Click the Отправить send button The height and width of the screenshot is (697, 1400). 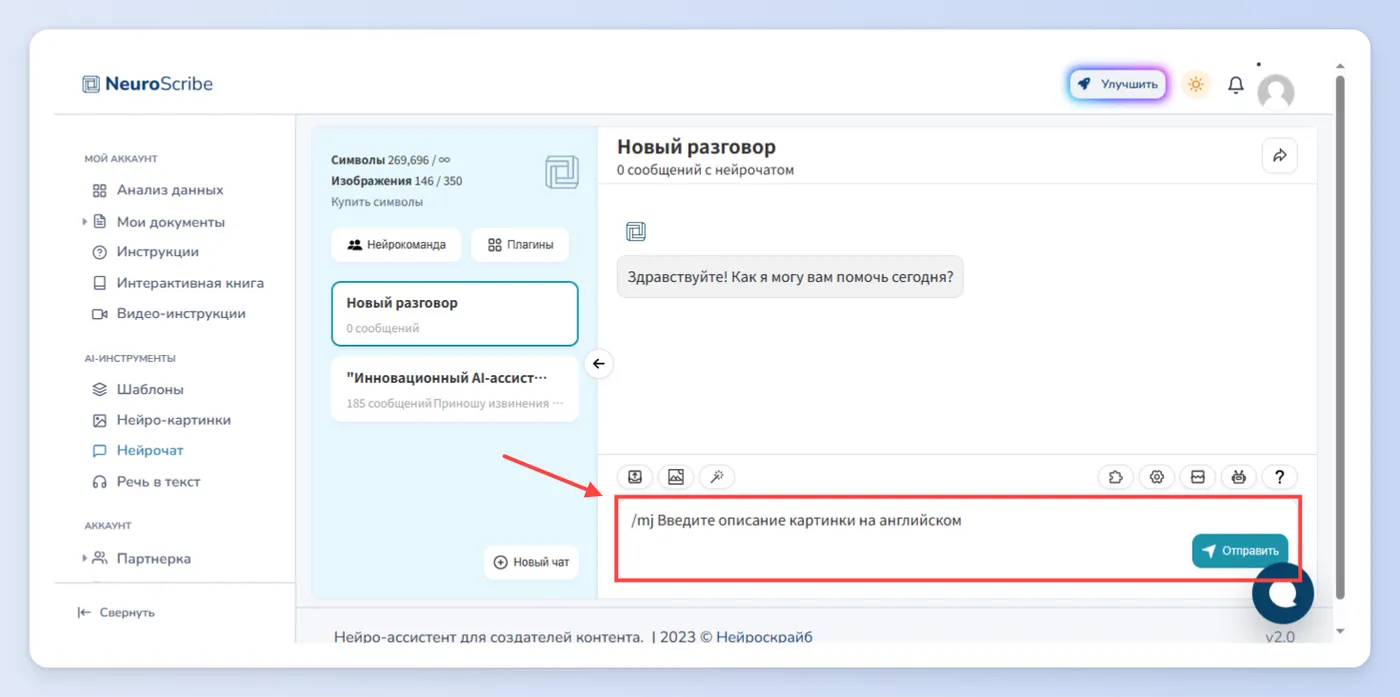pos(1240,550)
